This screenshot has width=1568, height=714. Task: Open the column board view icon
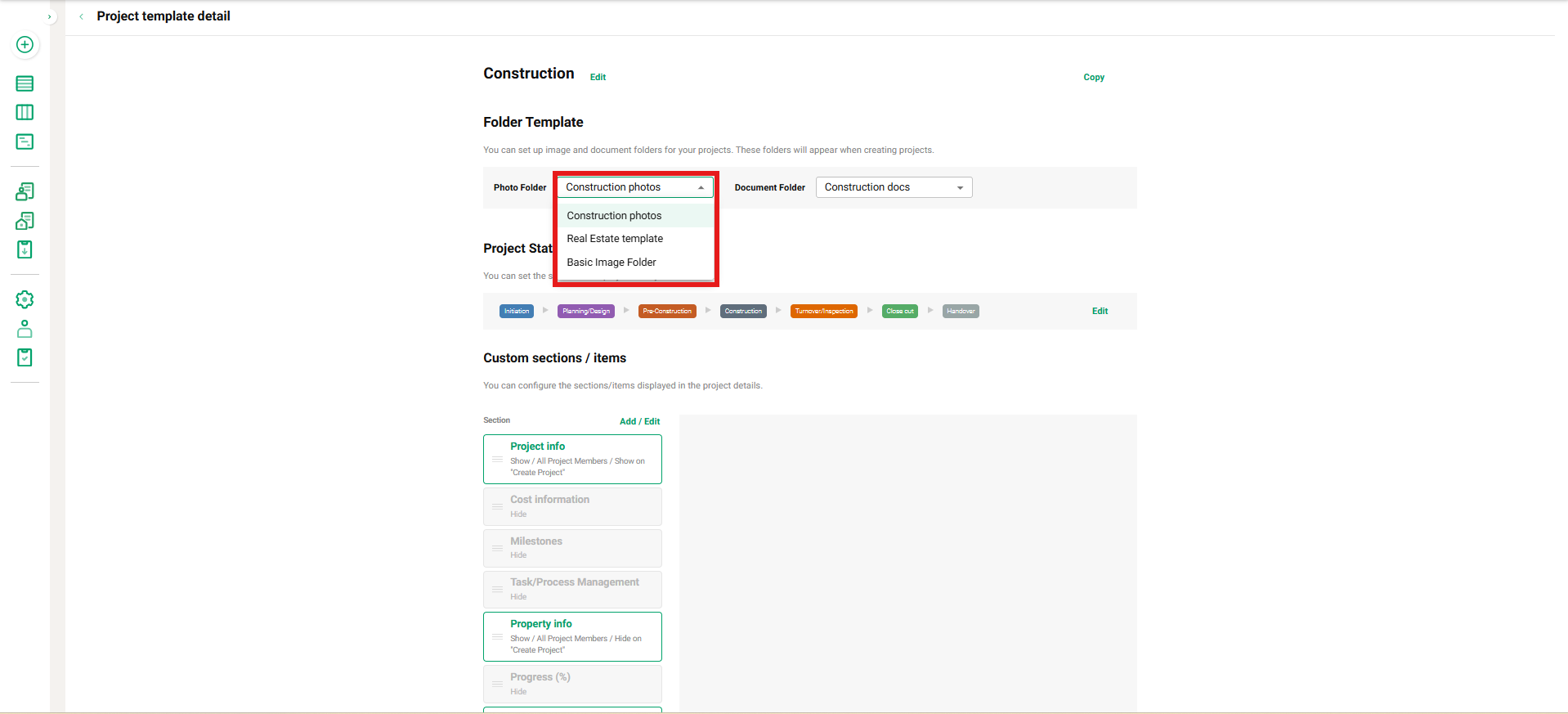(x=25, y=113)
